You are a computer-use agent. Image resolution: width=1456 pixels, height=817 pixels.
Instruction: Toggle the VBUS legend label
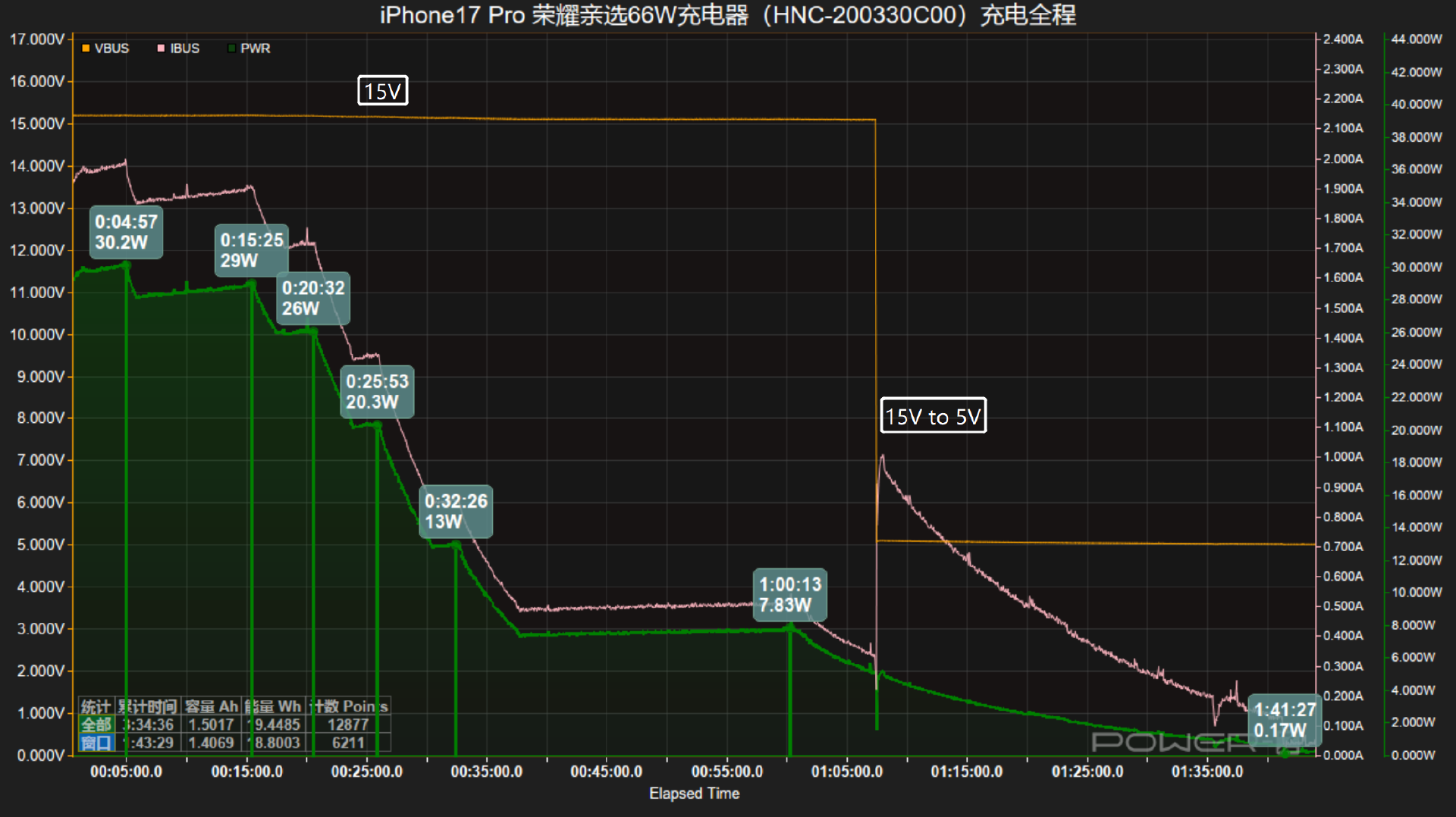[x=111, y=49]
